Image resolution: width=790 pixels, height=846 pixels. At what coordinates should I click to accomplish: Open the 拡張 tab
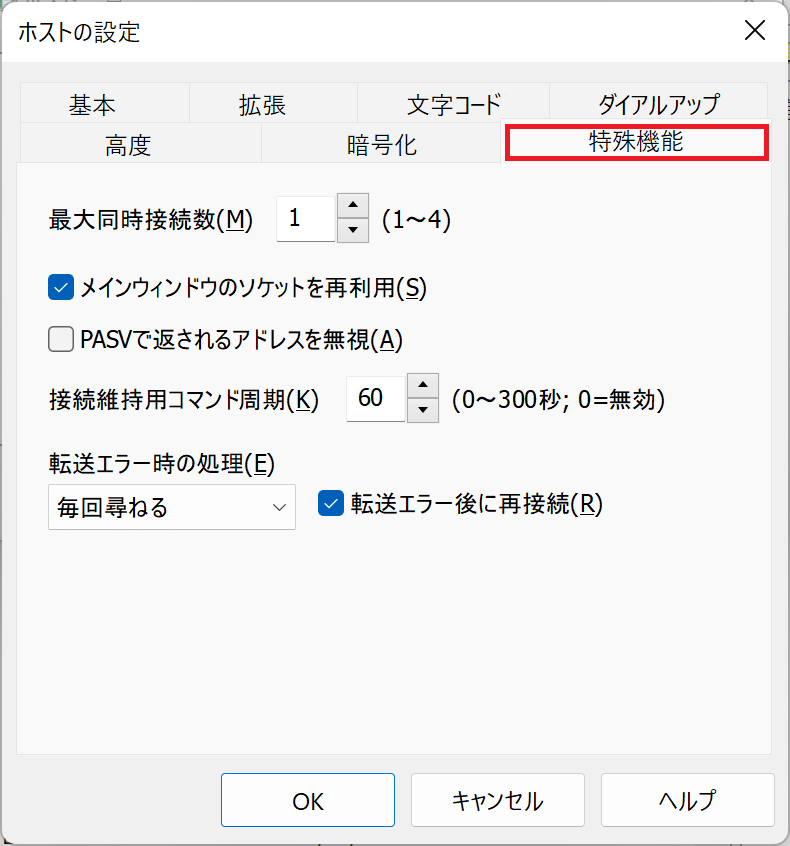click(x=262, y=104)
